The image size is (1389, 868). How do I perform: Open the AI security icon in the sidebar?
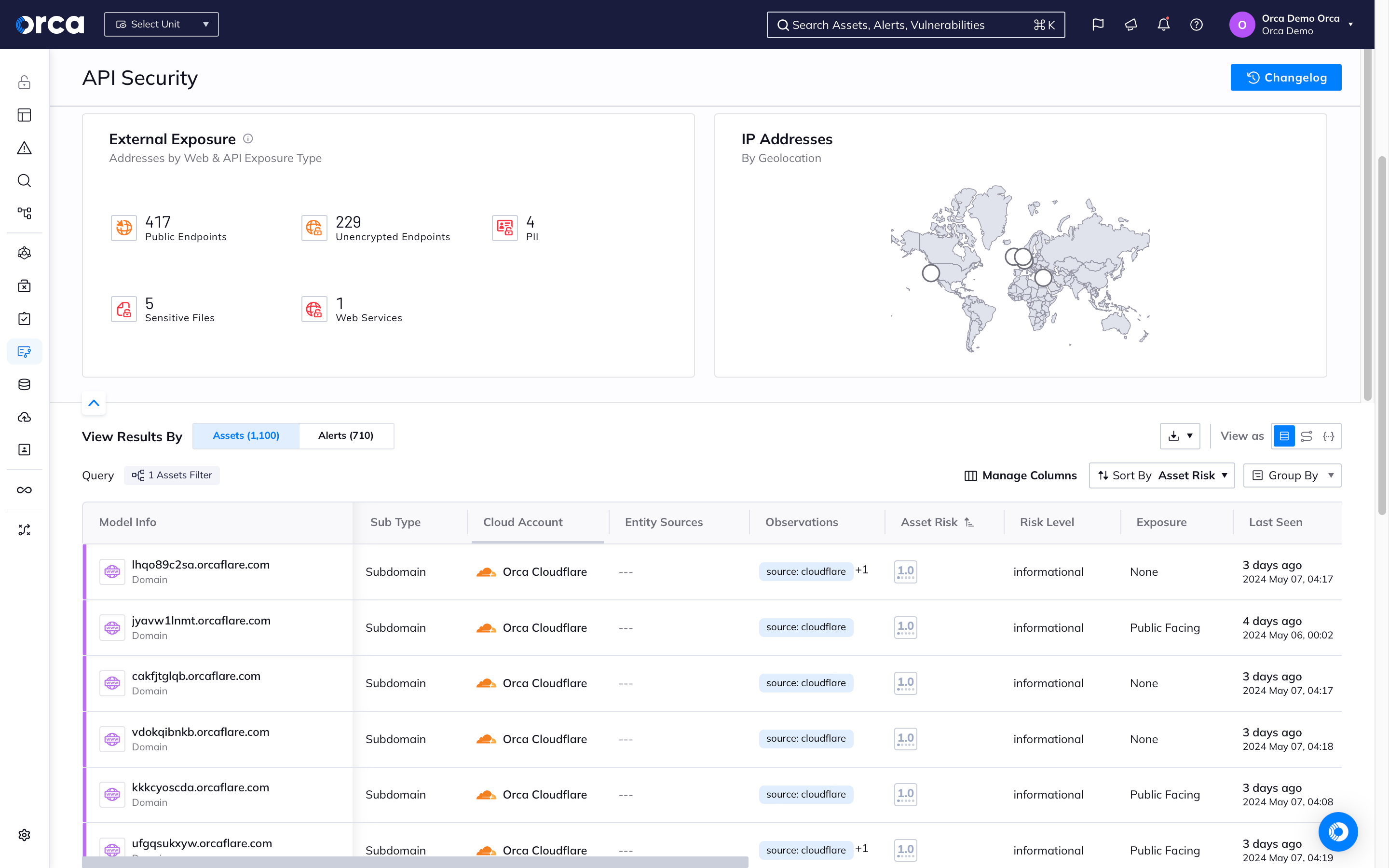point(24,253)
